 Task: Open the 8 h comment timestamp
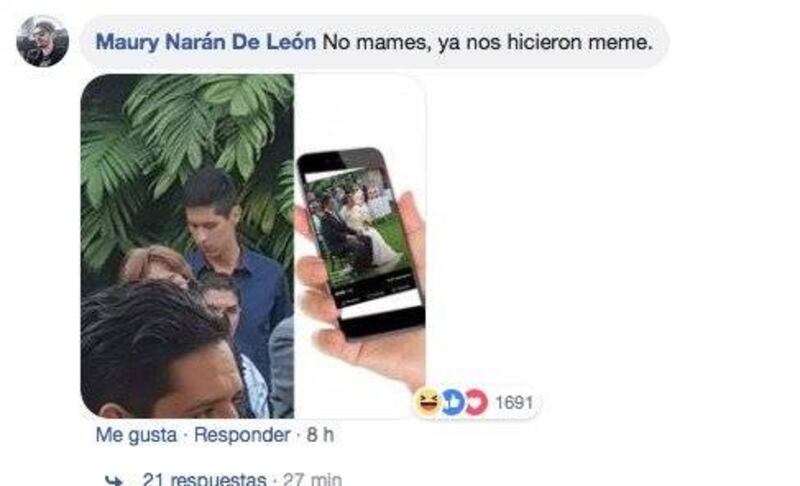coord(320,435)
